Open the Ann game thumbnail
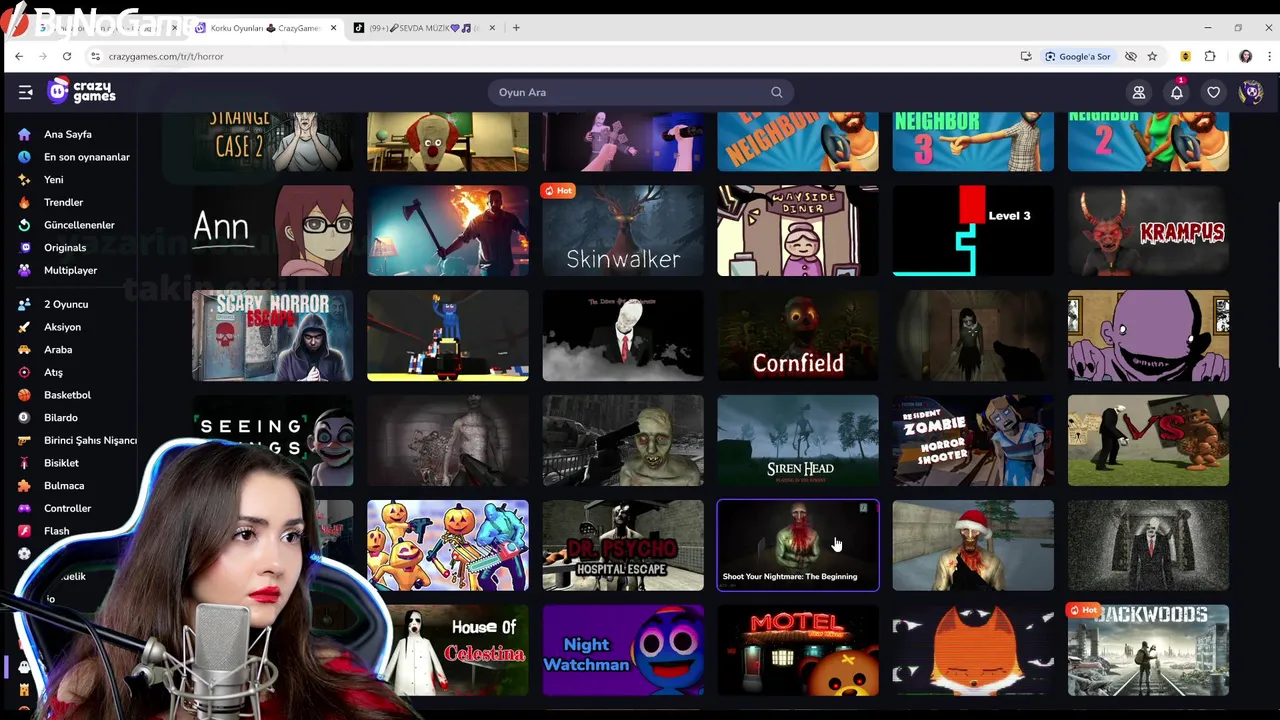Image resolution: width=1280 pixels, height=720 pixels. pyautogui.click(x=272, y=231)
